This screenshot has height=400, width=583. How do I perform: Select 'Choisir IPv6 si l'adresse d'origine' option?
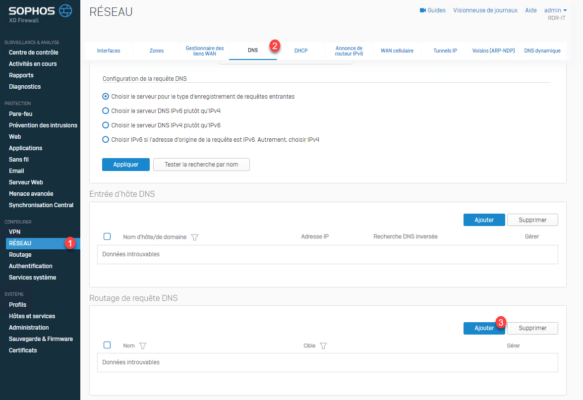(106, 140)
